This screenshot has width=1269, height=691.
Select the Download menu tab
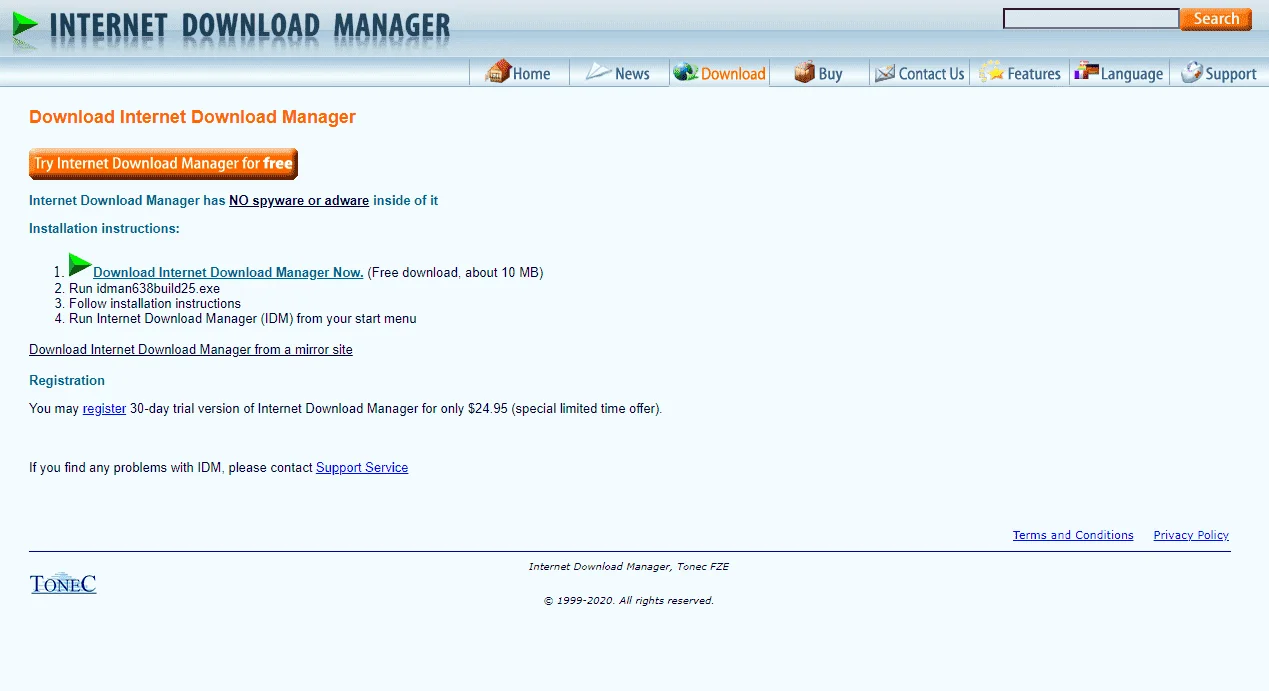click(719, 73)
